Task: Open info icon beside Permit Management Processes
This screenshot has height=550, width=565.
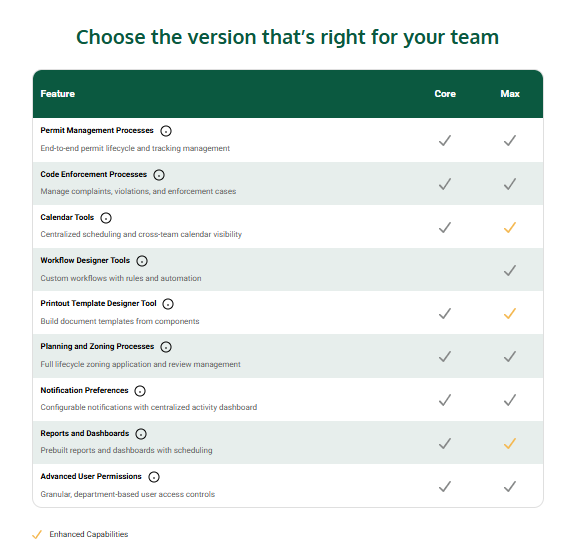Action: pos(166,131)
